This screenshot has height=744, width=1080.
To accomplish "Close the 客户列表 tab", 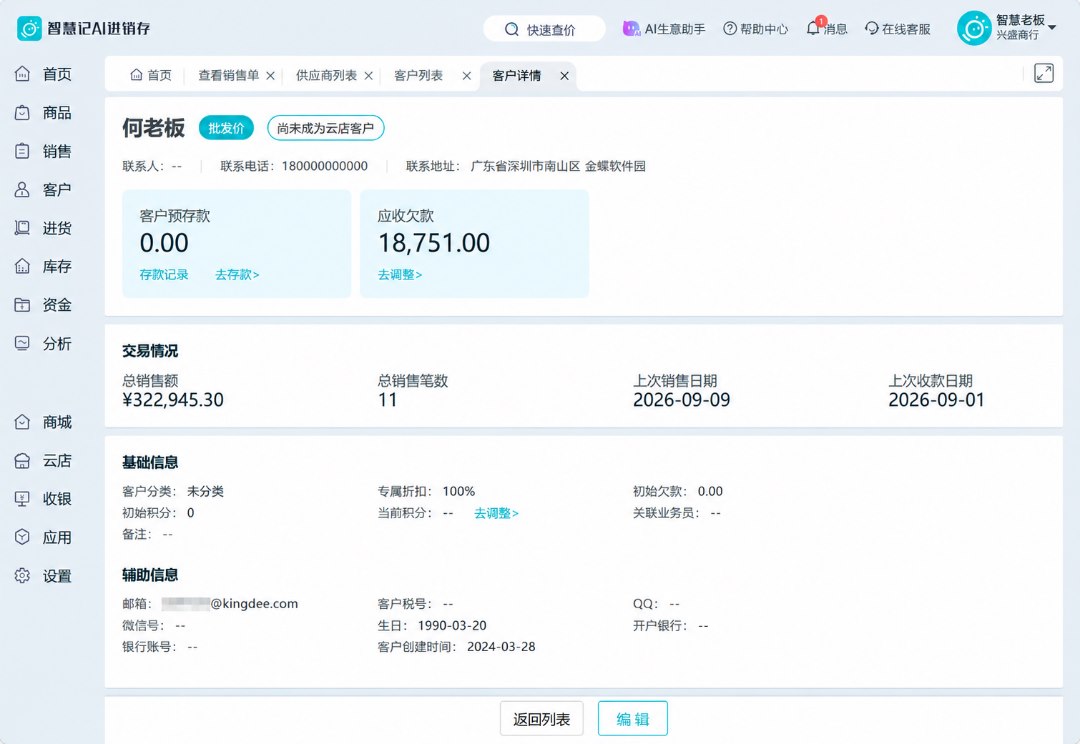I will pos(466,76).
